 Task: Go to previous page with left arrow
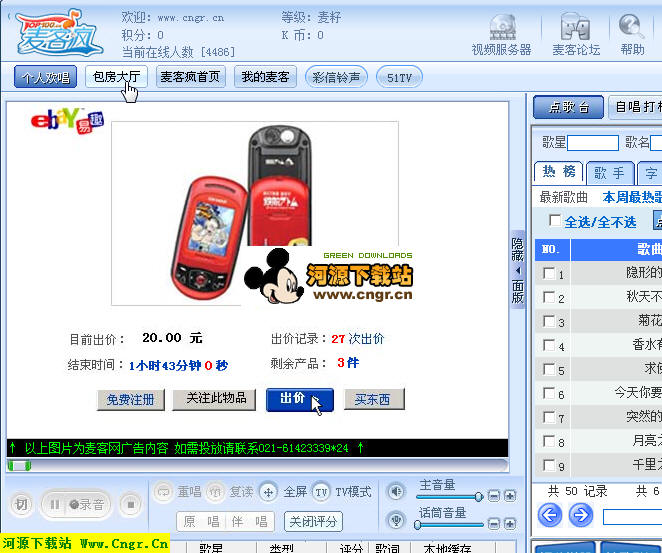550,515
